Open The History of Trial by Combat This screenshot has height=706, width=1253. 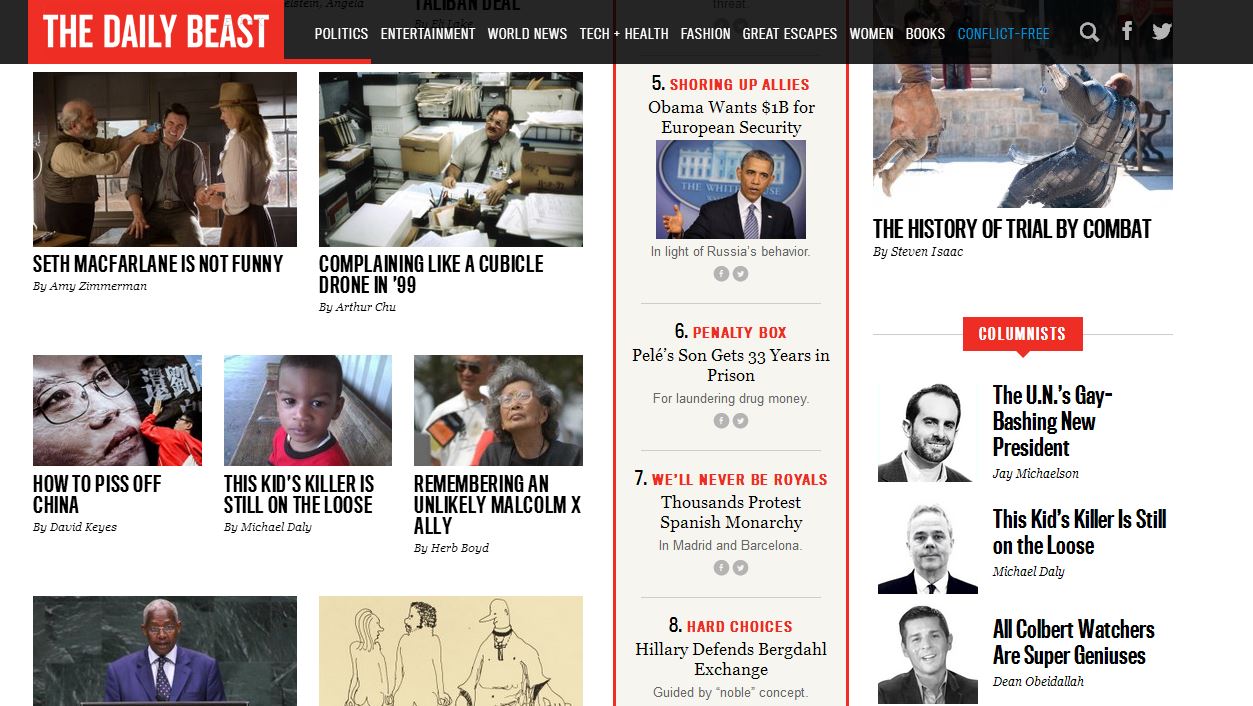[1012, 229]
